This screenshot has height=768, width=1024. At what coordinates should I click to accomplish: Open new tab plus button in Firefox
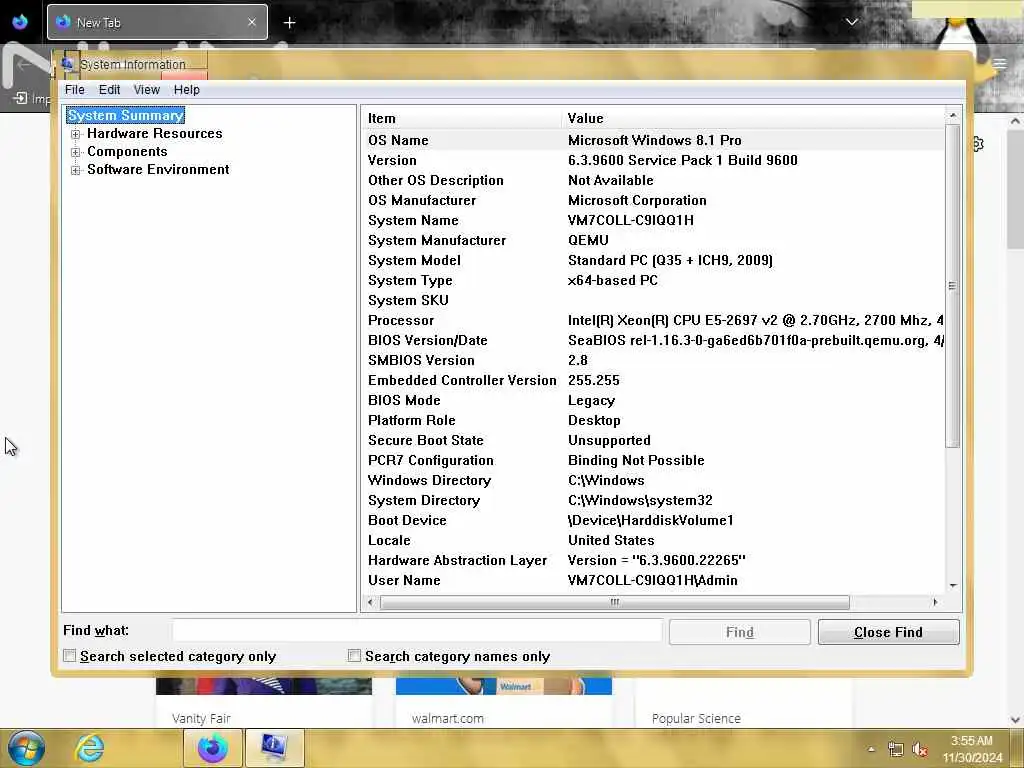(x=289, y=23)
